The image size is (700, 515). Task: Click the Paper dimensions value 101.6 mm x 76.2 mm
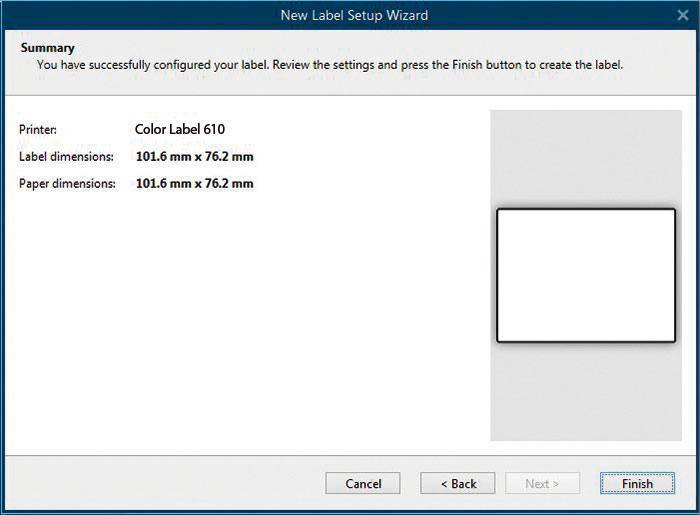tap(195, 183)
